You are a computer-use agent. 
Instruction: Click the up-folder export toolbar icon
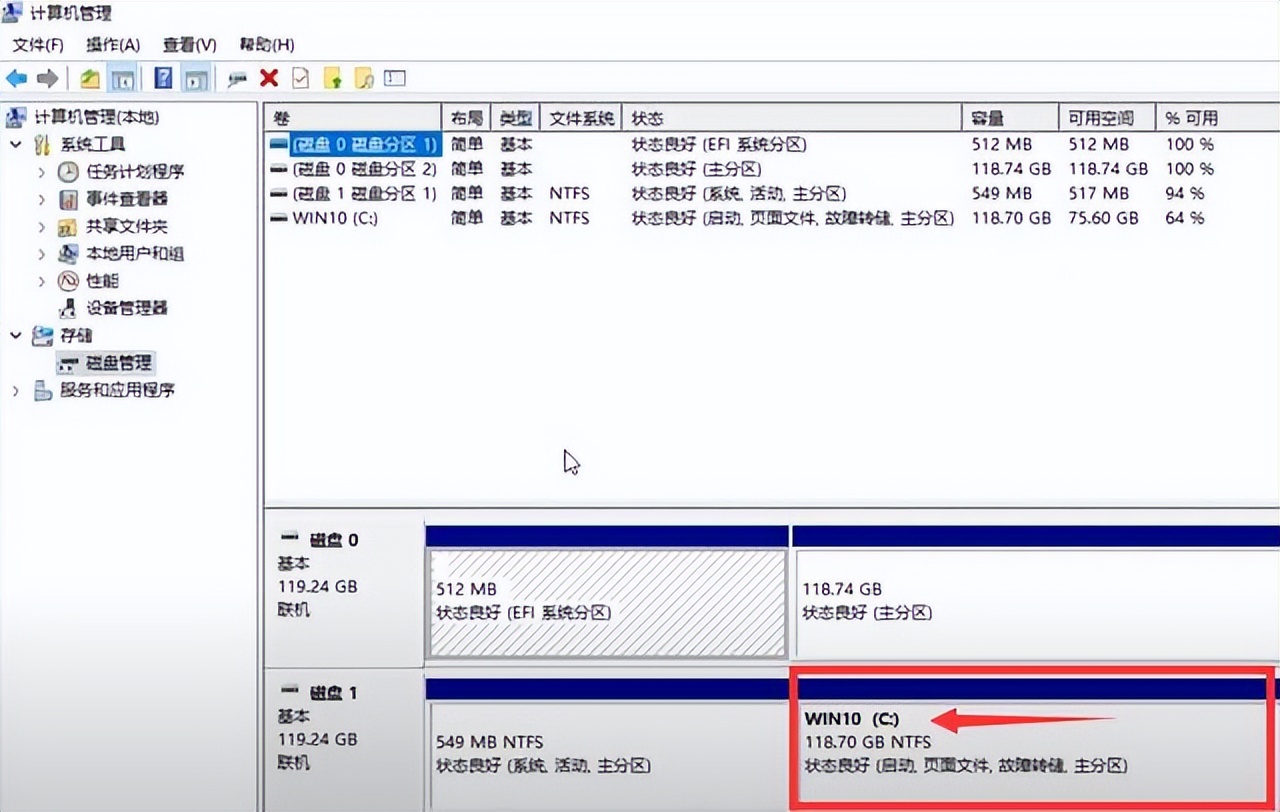coord(334,78)
